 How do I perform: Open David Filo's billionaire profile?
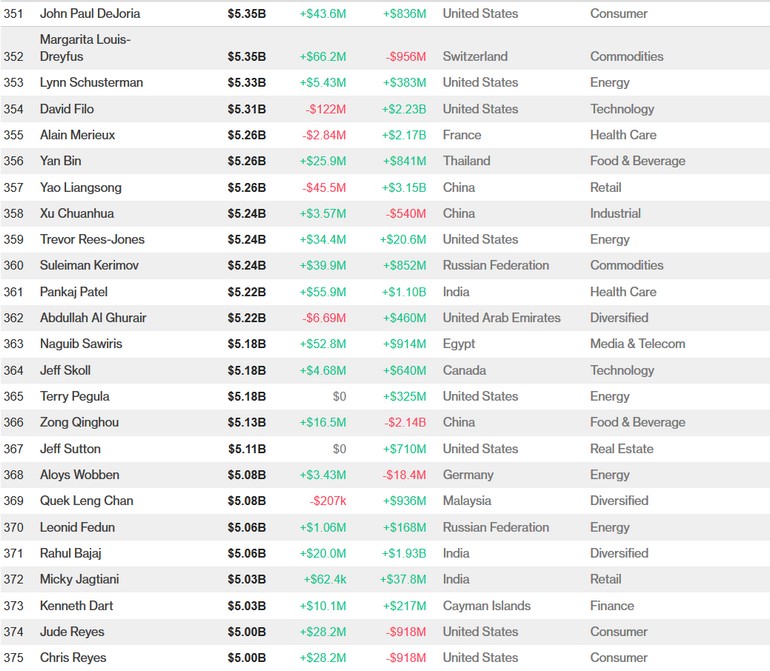[x=67, y=109]
